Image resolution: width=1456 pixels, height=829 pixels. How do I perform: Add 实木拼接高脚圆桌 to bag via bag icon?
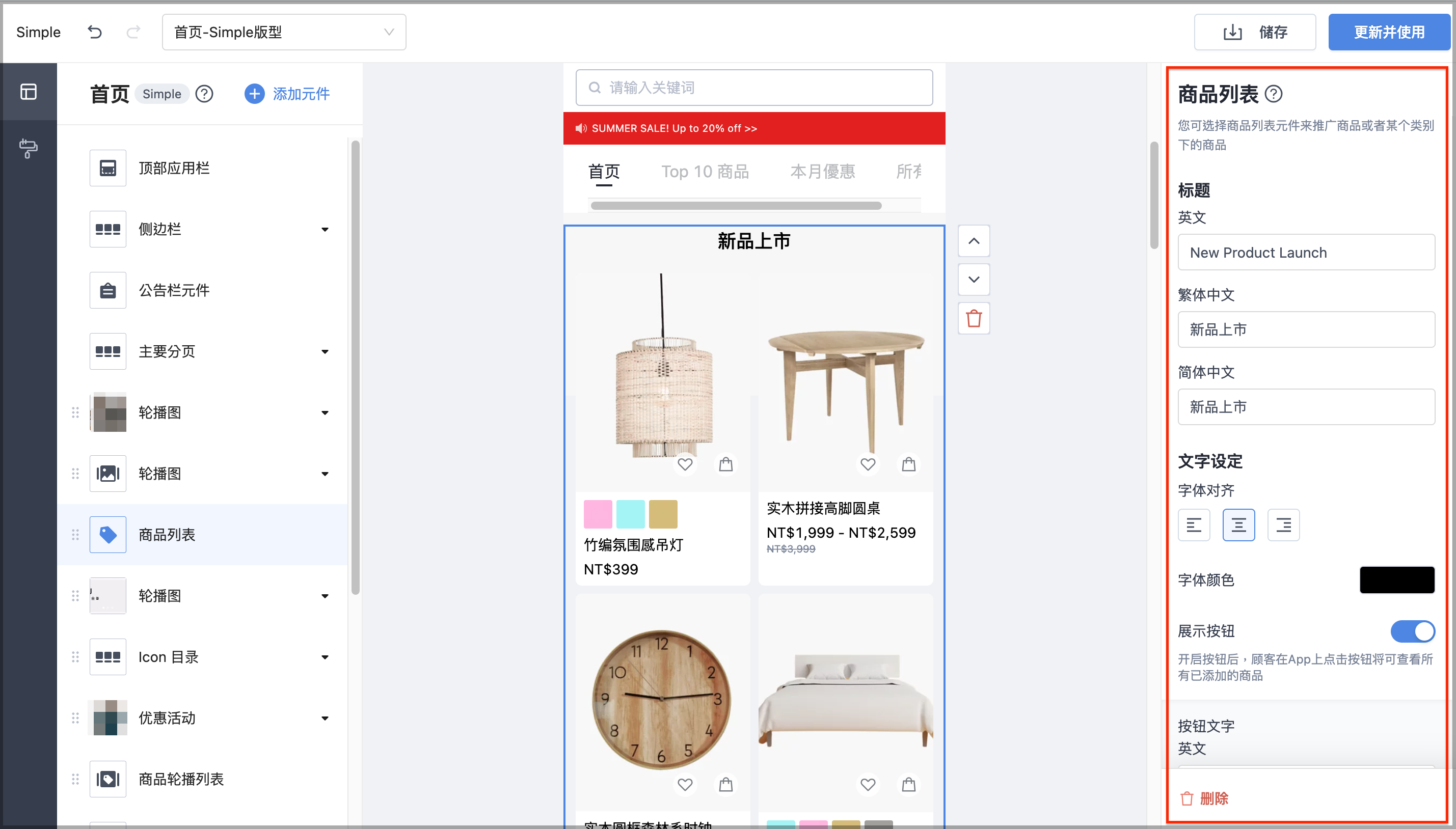point(908,464)
